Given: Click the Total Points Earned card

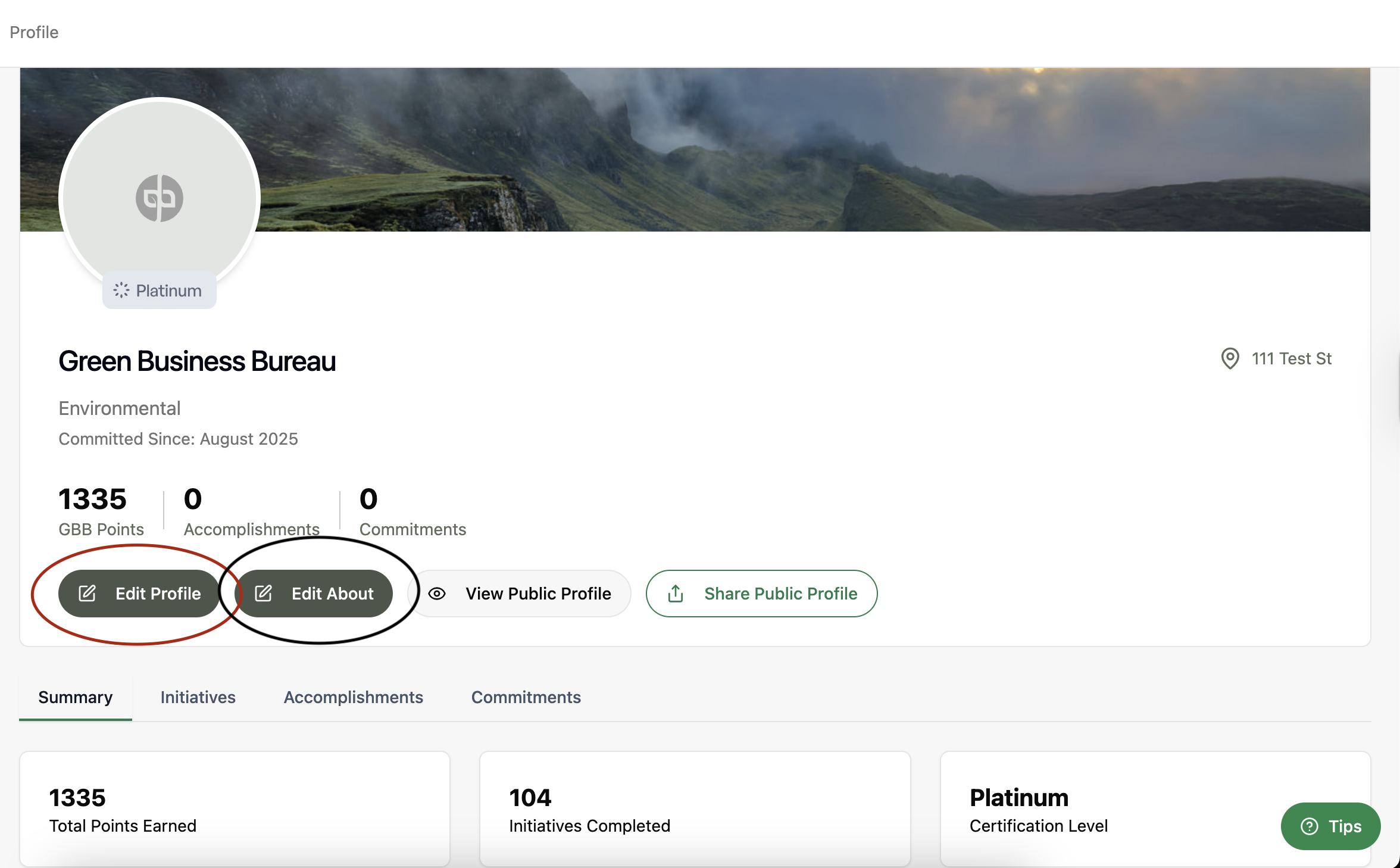Looking at the screenshot, I should [235, 808].
